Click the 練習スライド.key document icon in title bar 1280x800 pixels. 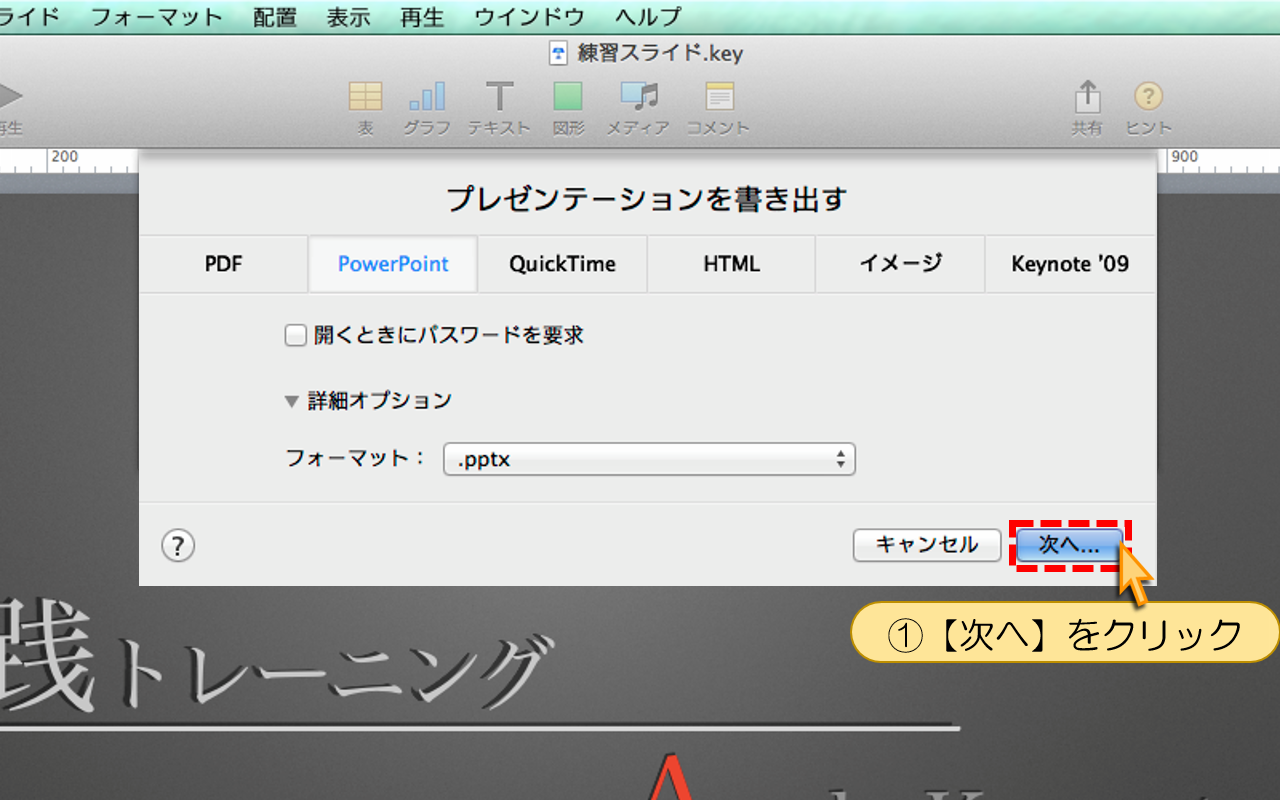pyautogui.click(x=559, y=54)
